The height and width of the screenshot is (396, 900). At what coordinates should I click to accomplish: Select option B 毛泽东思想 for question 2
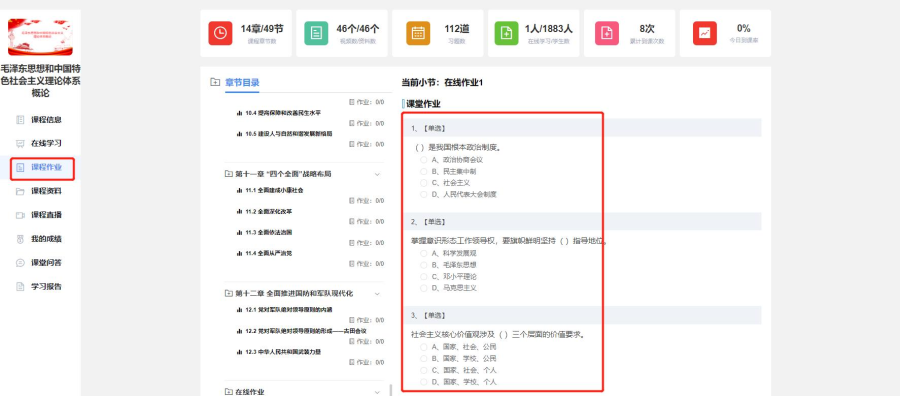pos(424,265)
